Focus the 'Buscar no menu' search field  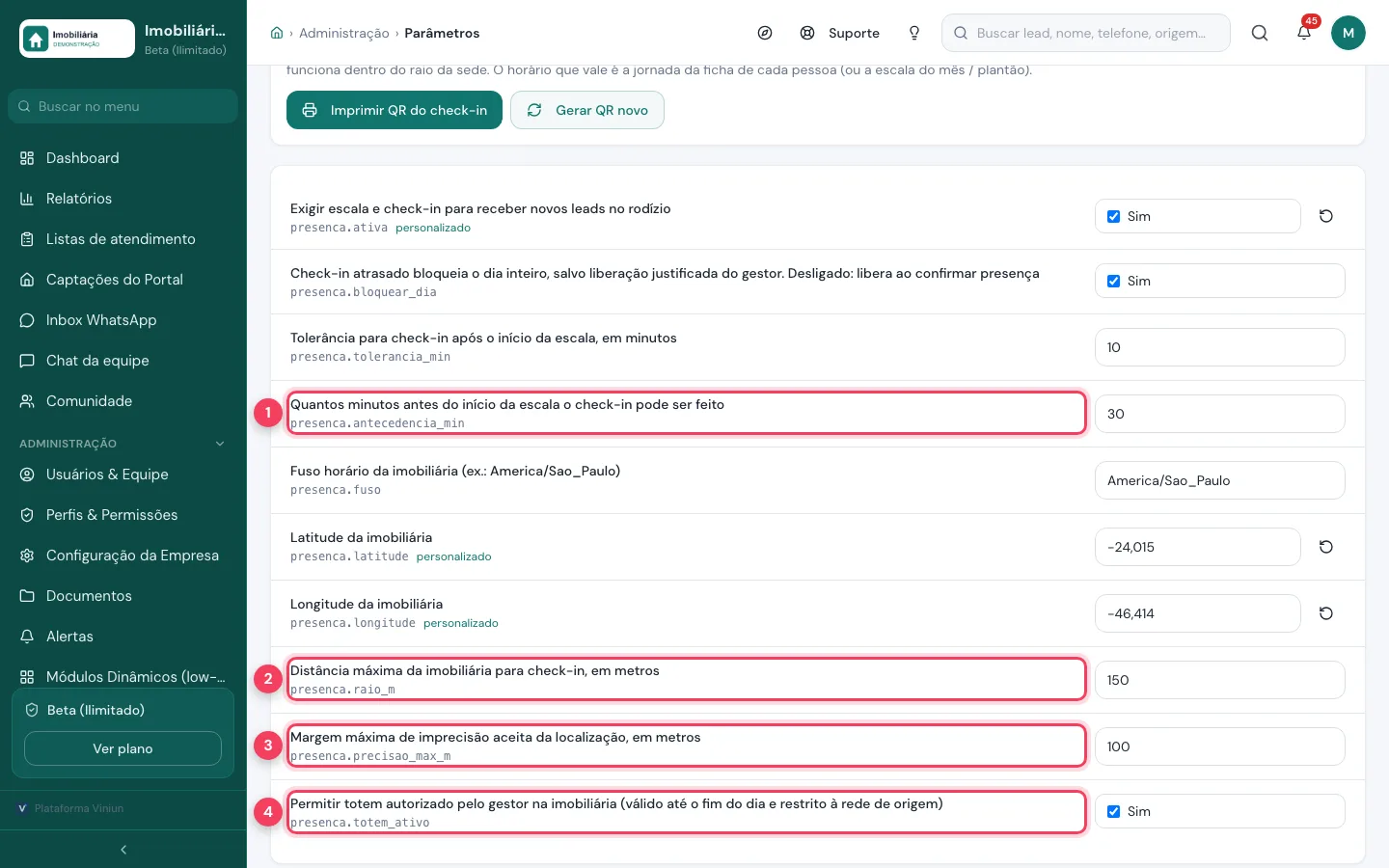(x=123, y=106)
